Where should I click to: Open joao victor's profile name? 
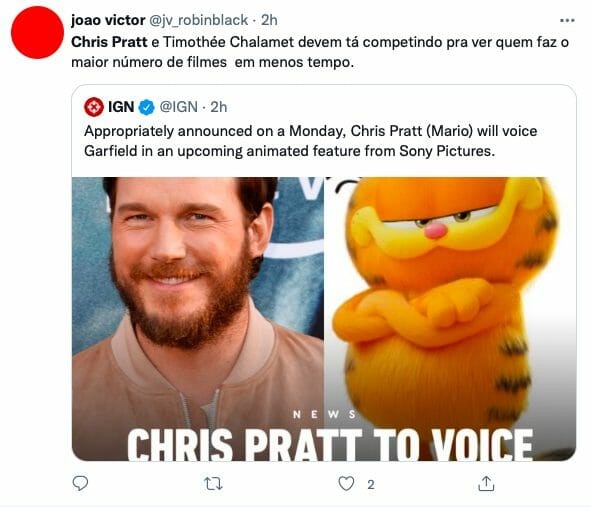(x=108, y=20)
